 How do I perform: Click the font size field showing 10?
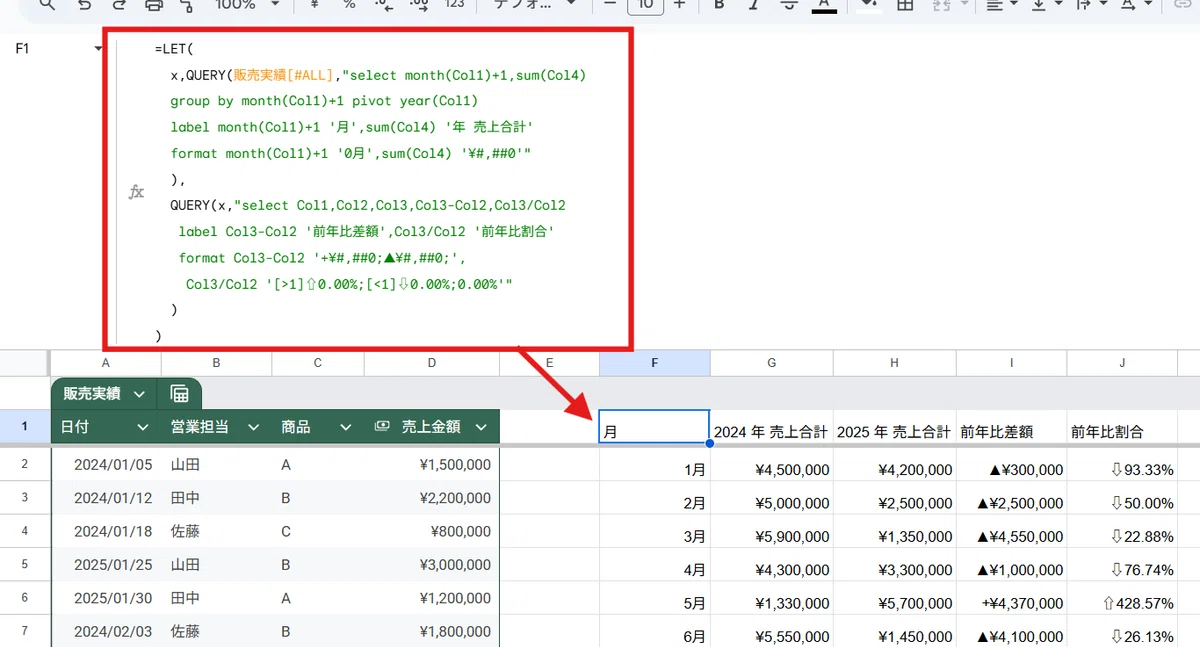tap(646, 5)
